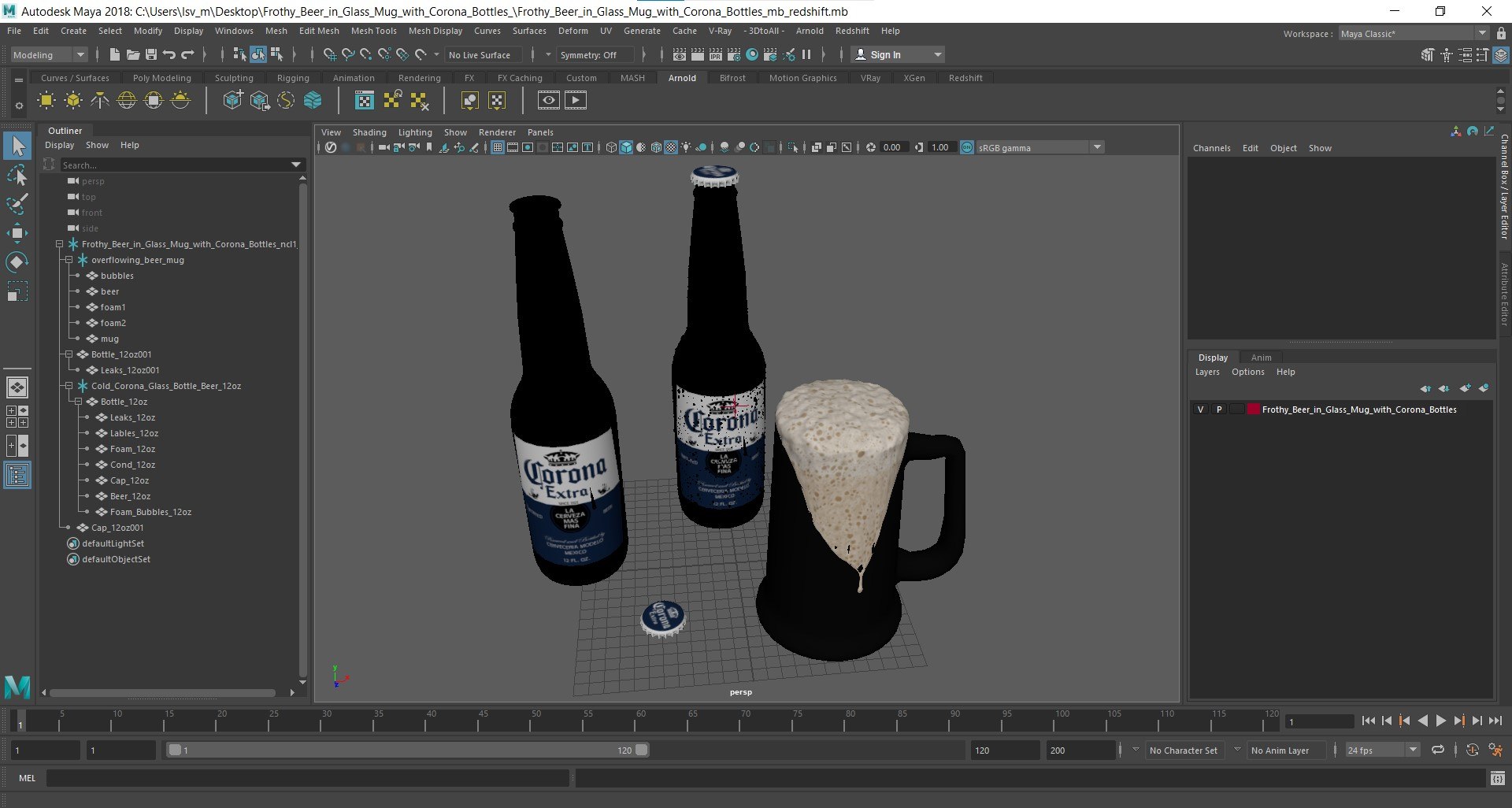1512x808 pixels.
Task: Toggle the Outliner layout button
Action: click(17, 475)
